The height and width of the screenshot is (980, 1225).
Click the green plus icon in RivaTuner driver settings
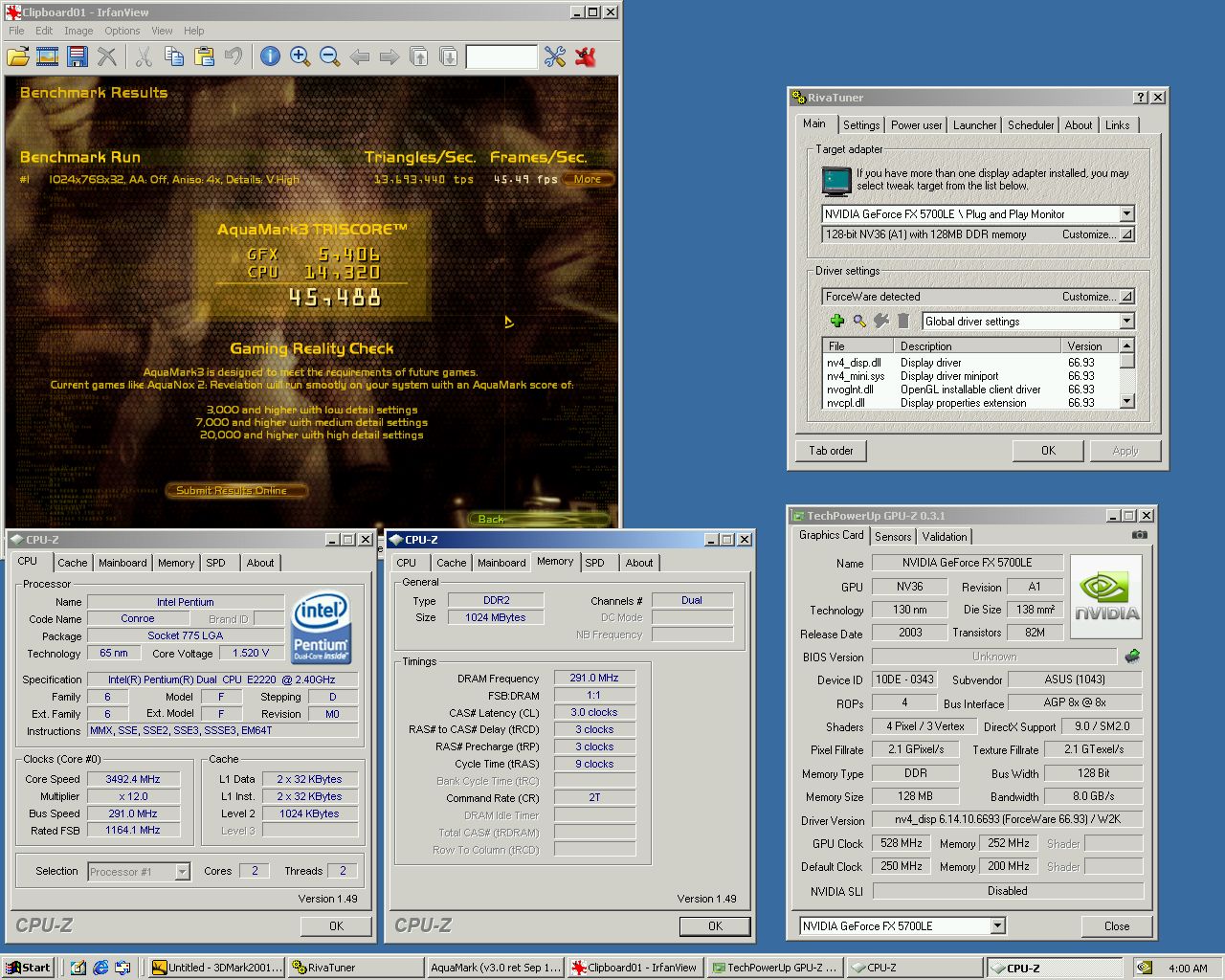coord(837,321)
